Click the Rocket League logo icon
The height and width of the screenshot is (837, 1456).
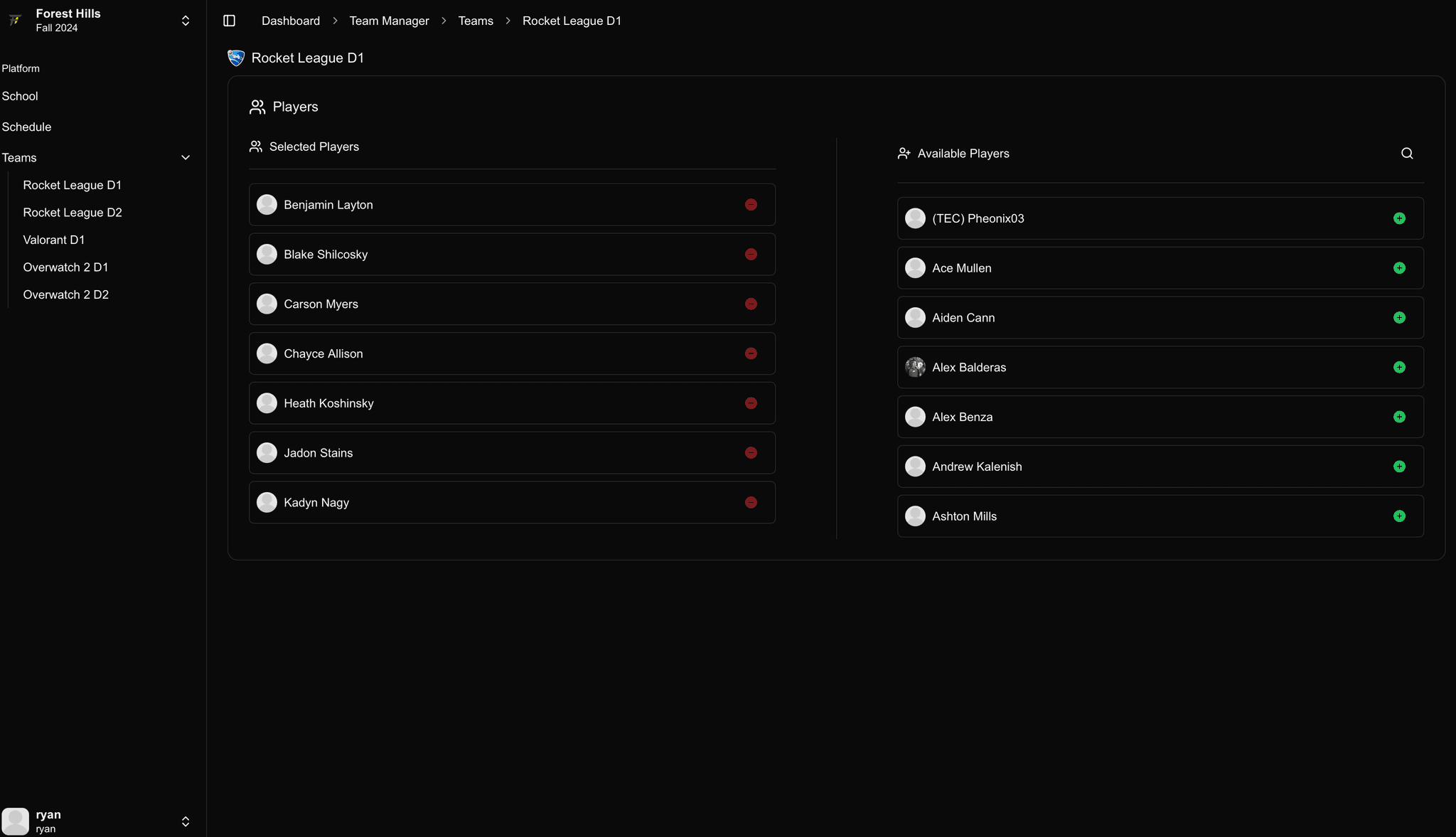pos(236,58)
